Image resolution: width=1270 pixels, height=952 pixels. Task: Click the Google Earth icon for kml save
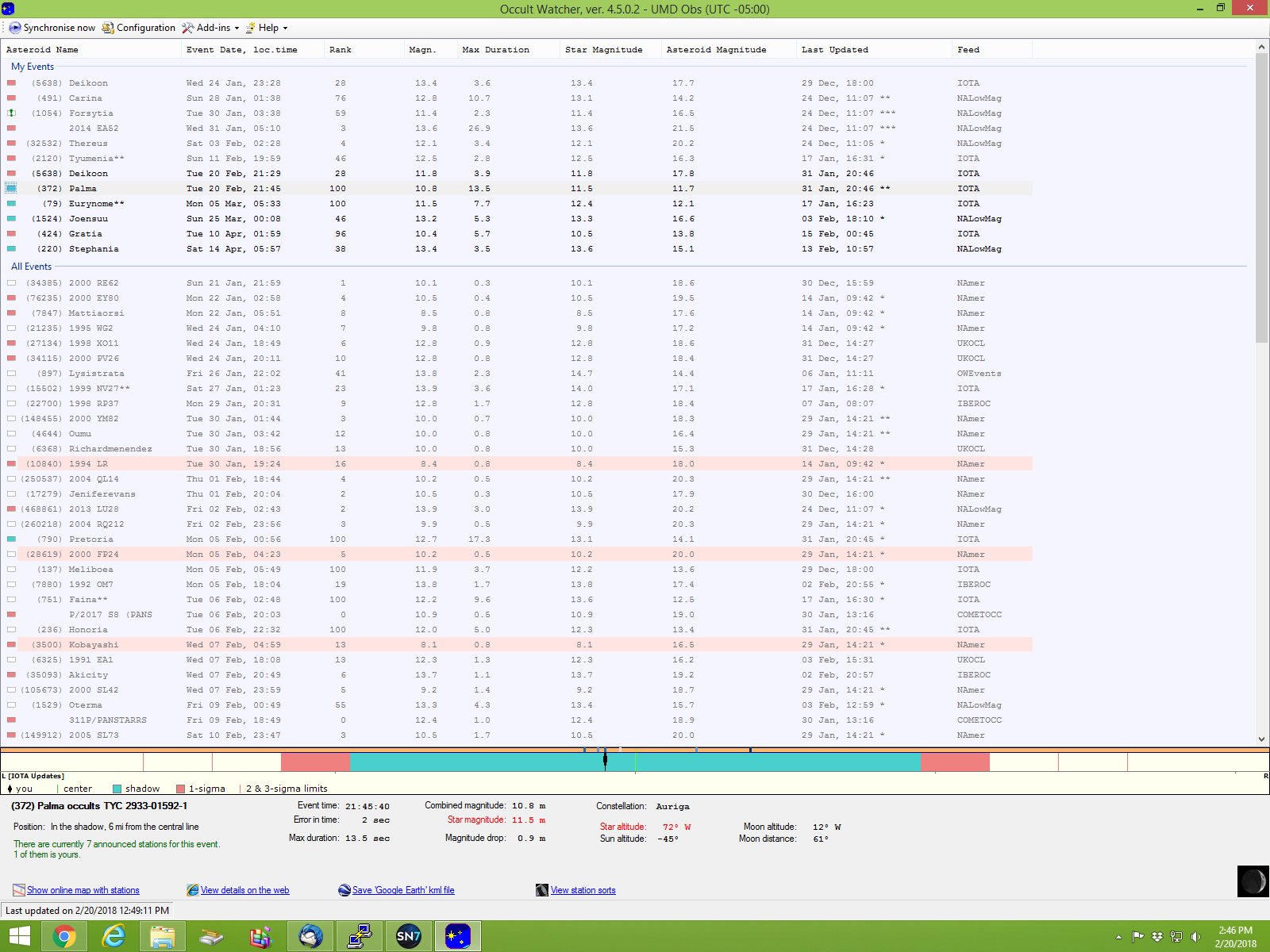(344, 890)
